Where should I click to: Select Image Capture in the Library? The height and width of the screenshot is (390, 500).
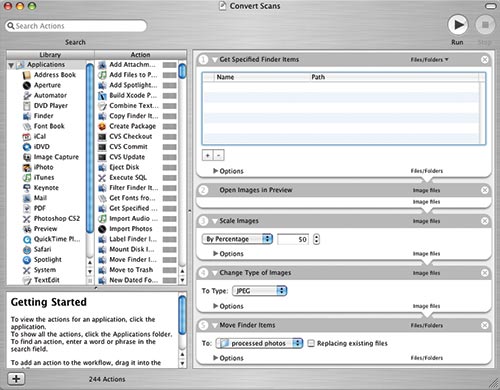point(56,157)
